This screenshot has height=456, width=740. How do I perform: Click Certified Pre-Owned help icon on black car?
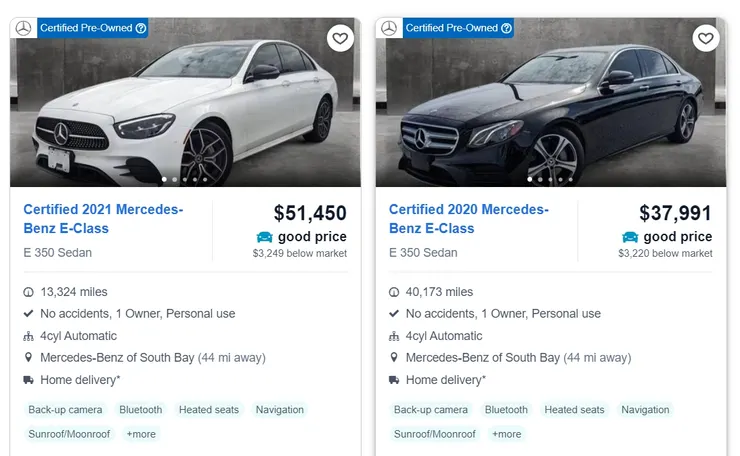tap(507, 28)
